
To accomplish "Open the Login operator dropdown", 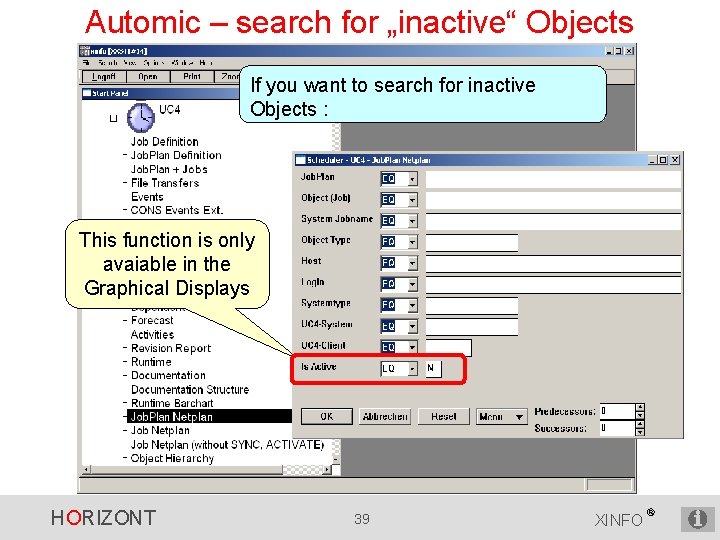I will point(412,284).
